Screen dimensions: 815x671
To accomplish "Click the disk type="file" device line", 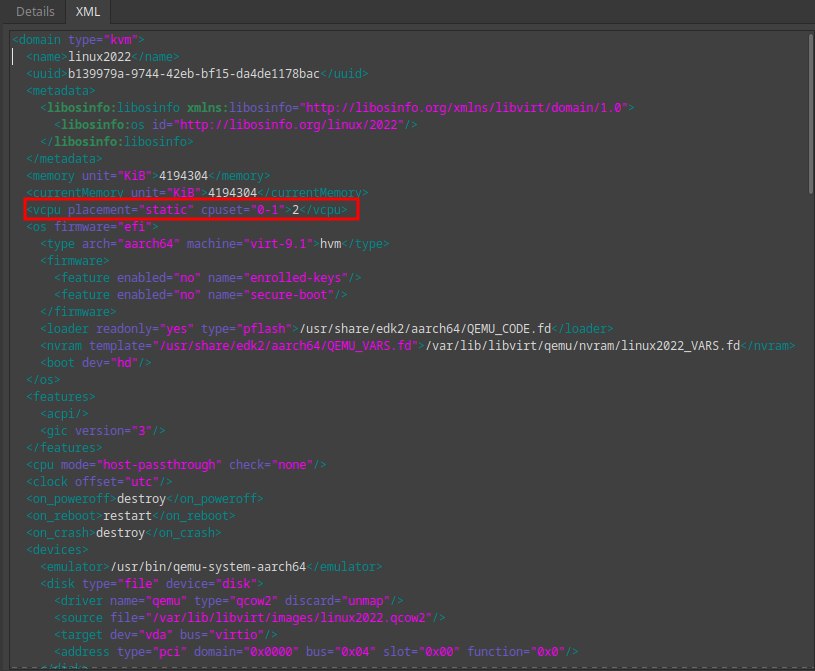I will [152, 584].
